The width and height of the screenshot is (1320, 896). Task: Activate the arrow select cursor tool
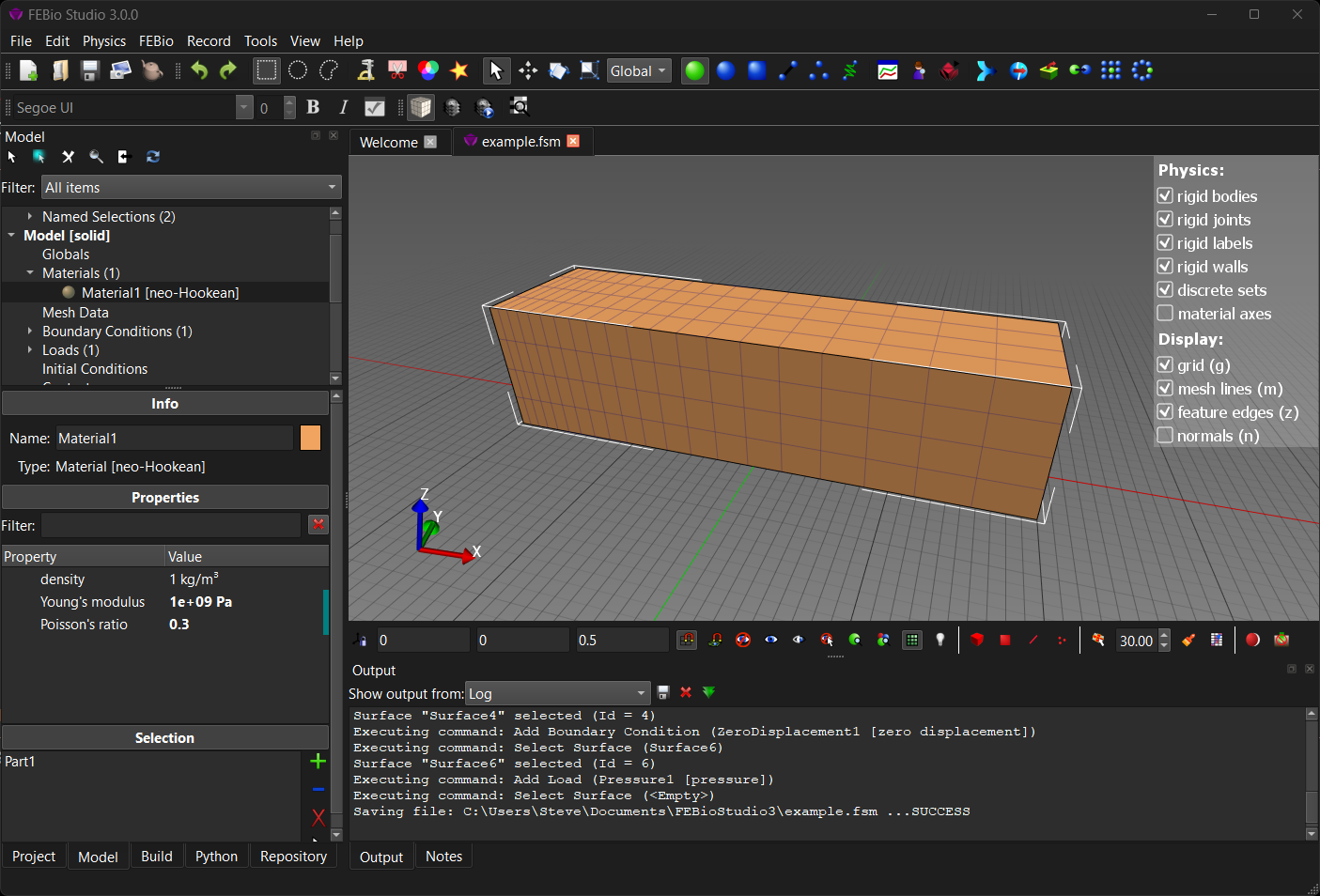tap(496, 70)
